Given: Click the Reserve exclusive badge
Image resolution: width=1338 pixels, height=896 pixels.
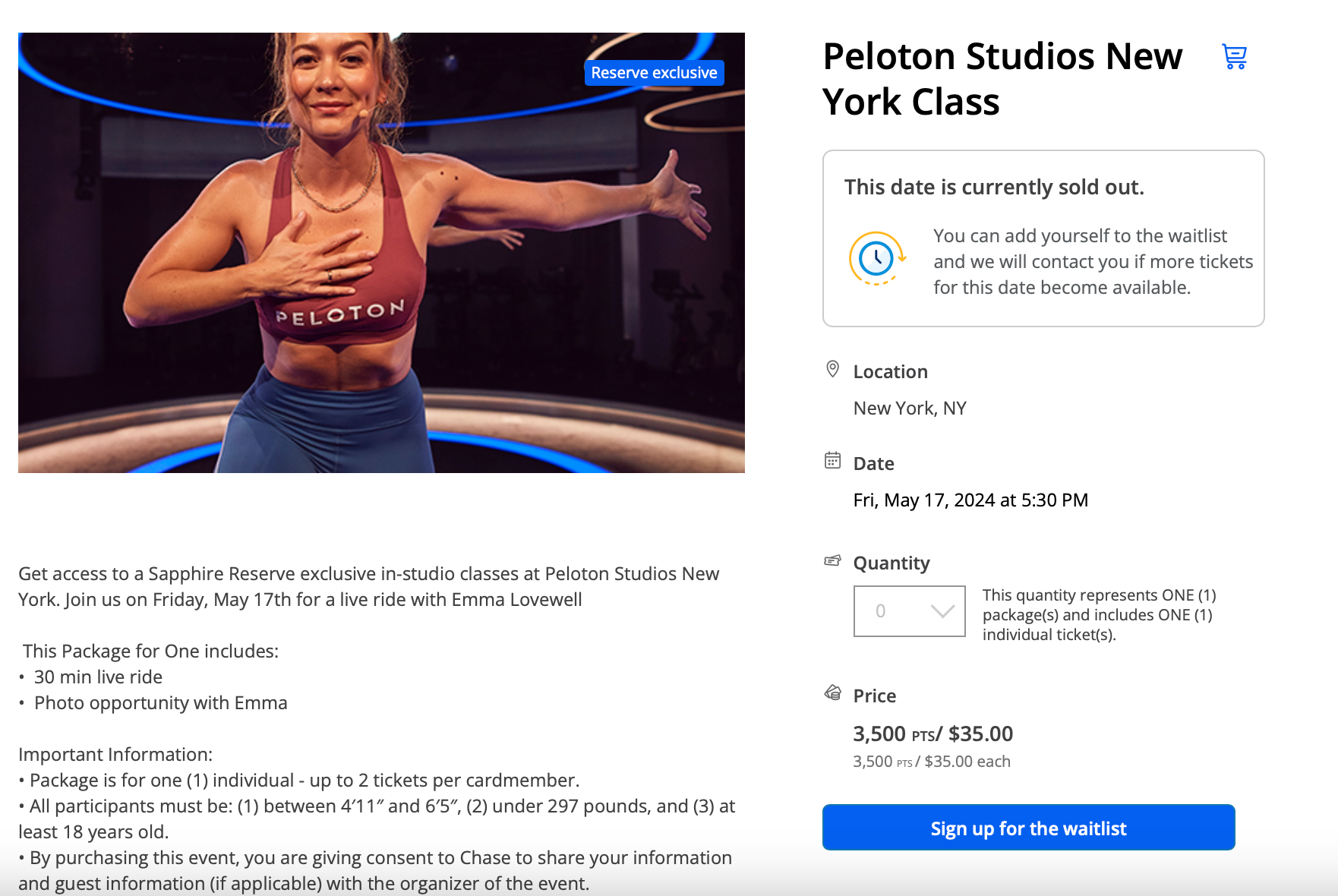Looking at the screenshot, I should pyautogui.click(x=654, y=73).
